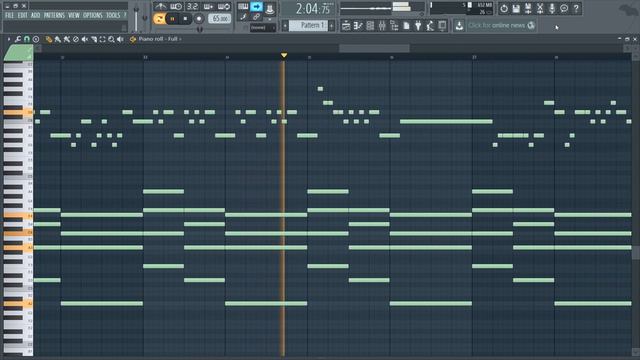Open audio editor scissors icon
640x360 pixels.
pyautogui.click(x=540, y=8)
